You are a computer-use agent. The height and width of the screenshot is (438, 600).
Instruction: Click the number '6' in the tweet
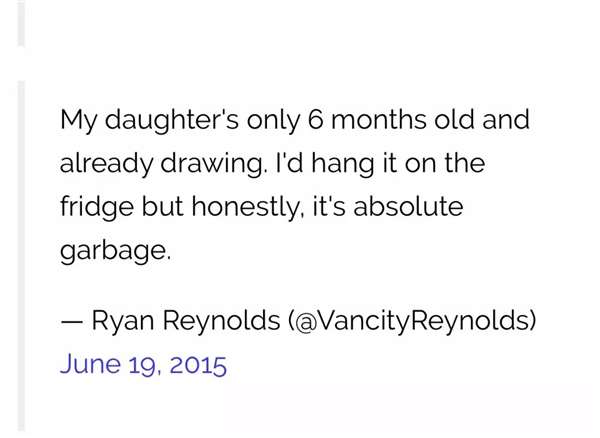point(316,120)
